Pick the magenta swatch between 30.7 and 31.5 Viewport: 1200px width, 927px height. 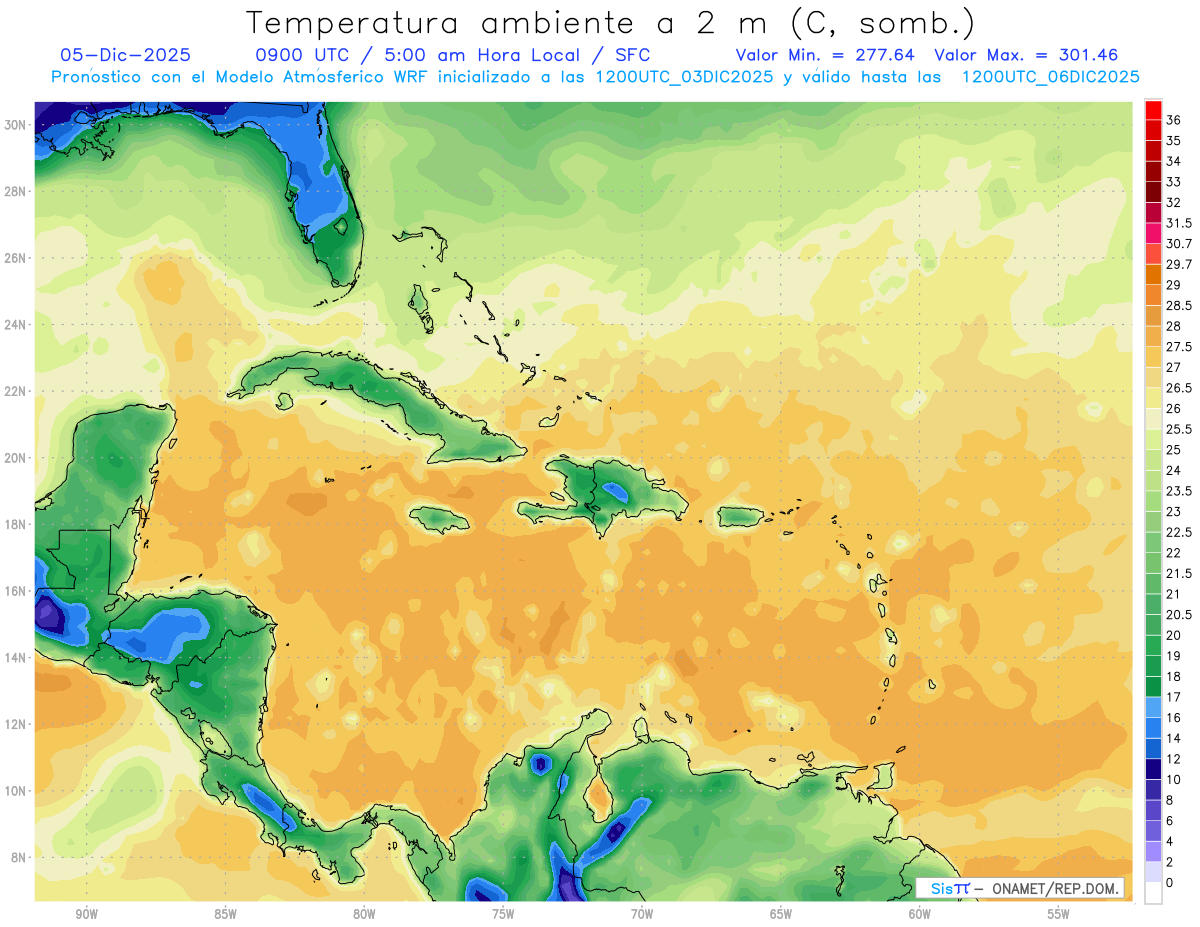pyautogui.click(x=1153, y=233)
